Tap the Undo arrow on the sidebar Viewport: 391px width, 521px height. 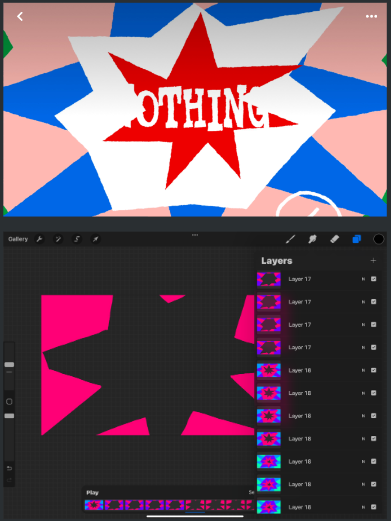pyautogui.click(x=9, y=468)
